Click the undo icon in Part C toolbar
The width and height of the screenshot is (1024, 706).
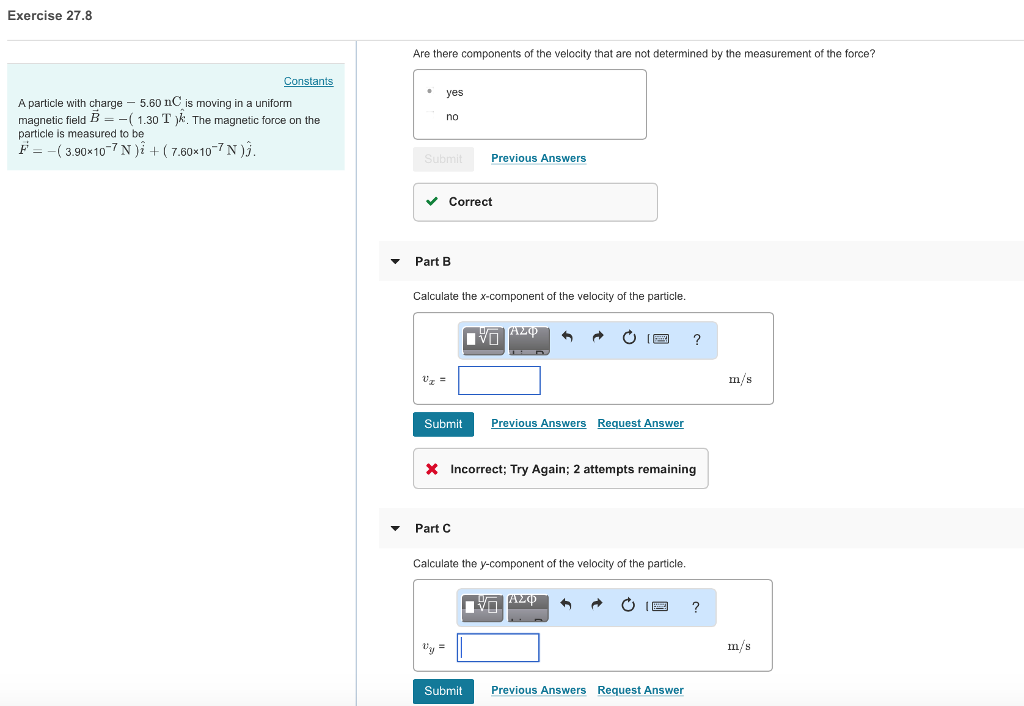click(x=566, y=606)
